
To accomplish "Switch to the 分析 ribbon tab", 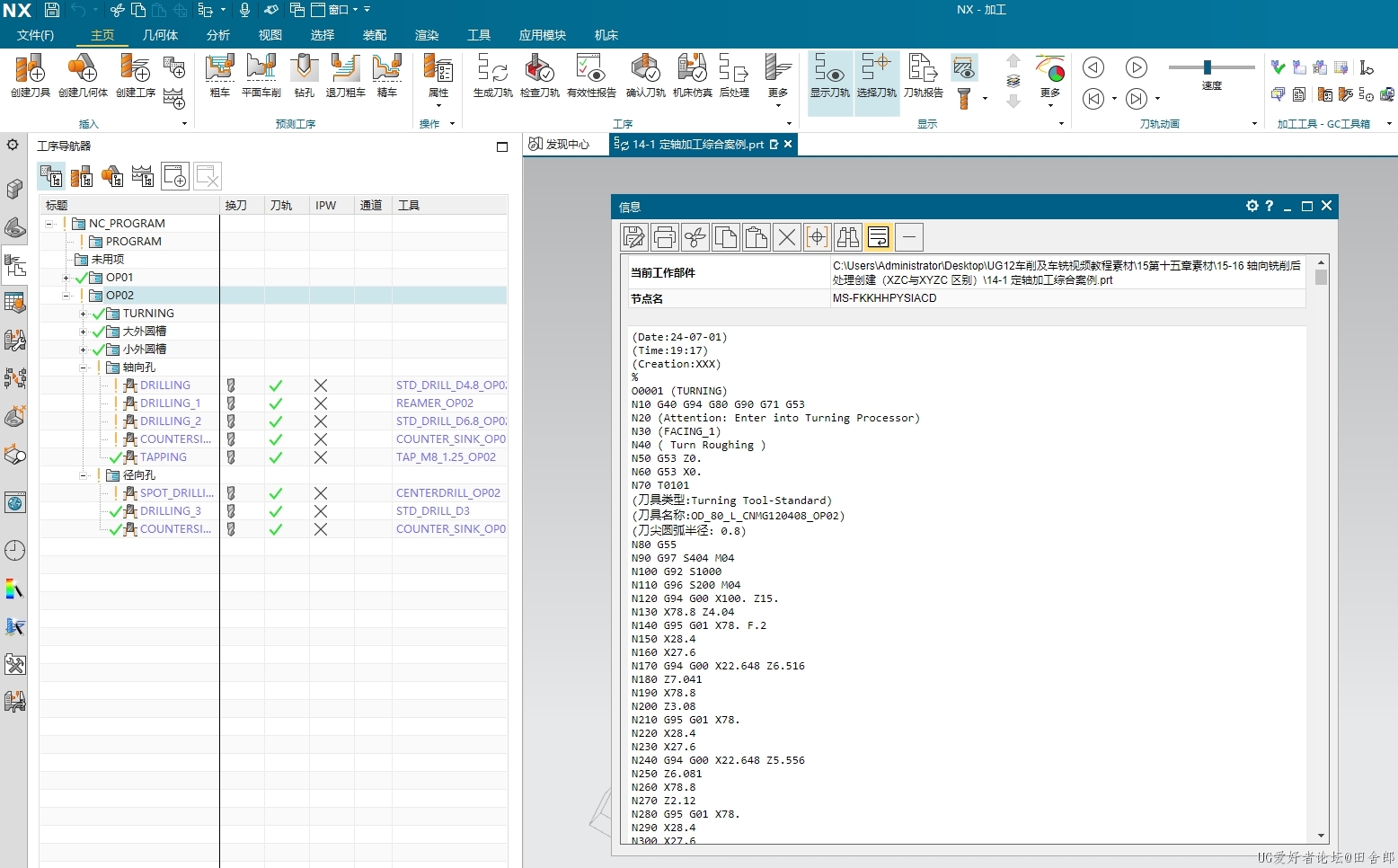I will coord(218,35).
